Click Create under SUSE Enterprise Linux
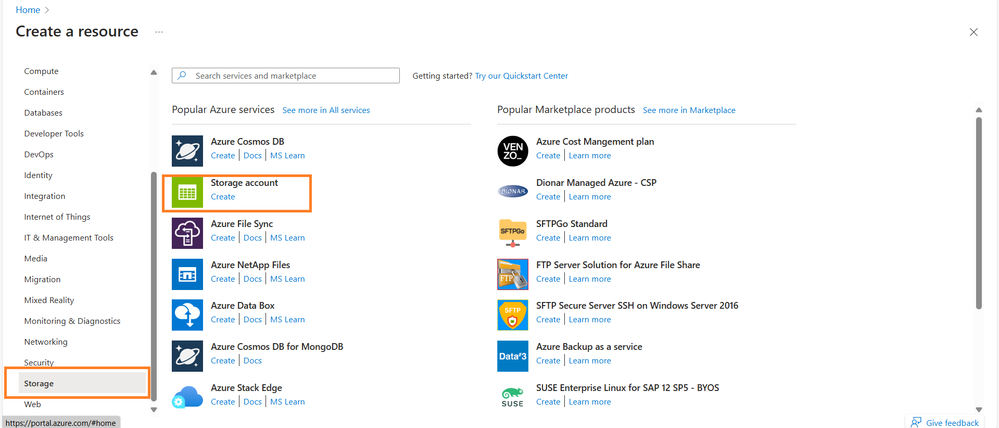The image size is (999, 428). tap(548, 402)
